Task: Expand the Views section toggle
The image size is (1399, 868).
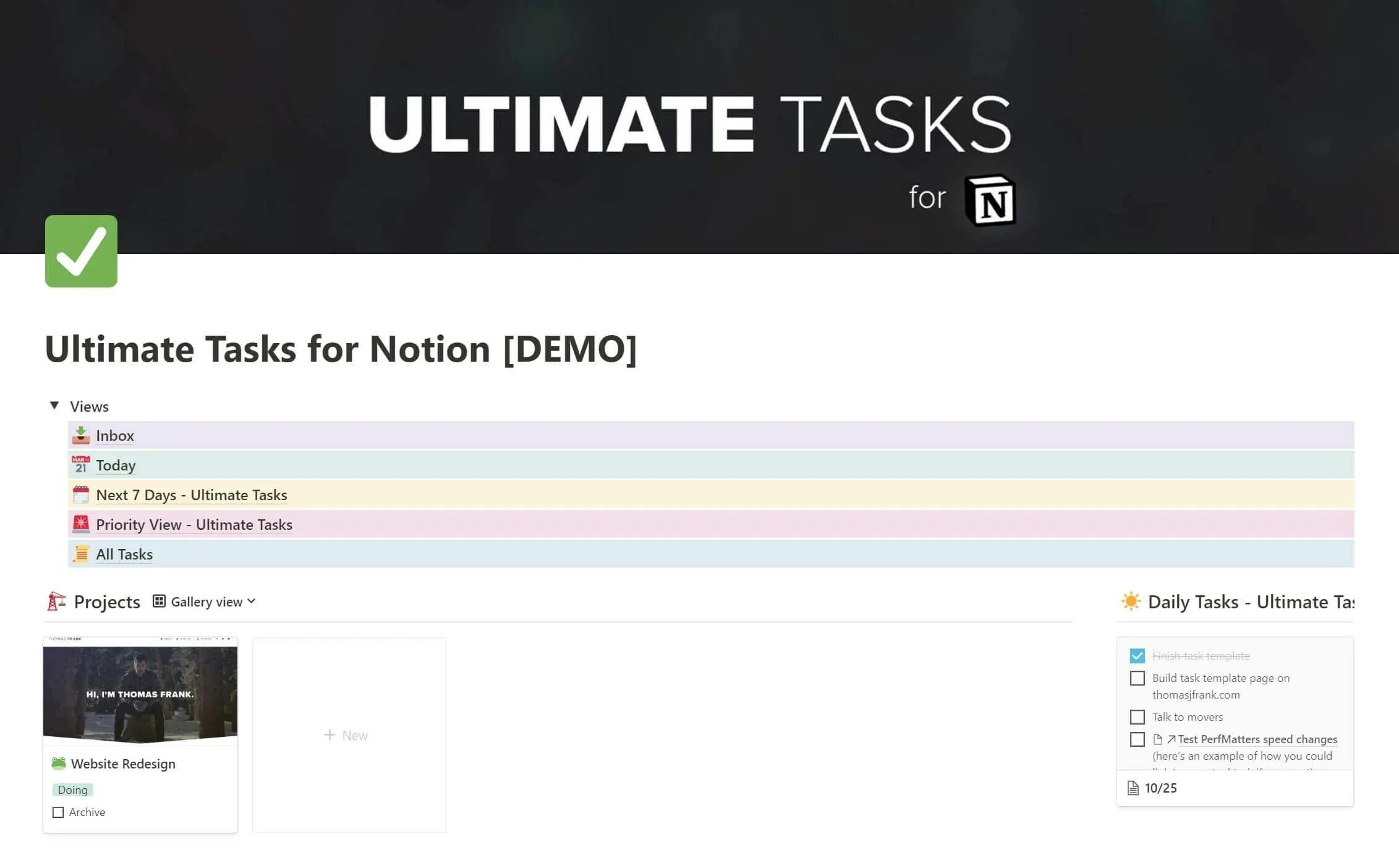Action: tap(53, 406)
